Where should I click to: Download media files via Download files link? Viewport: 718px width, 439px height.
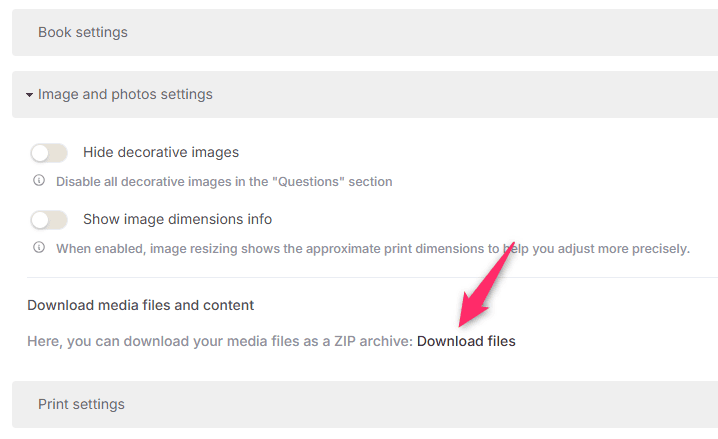click(x=466, y=341)
